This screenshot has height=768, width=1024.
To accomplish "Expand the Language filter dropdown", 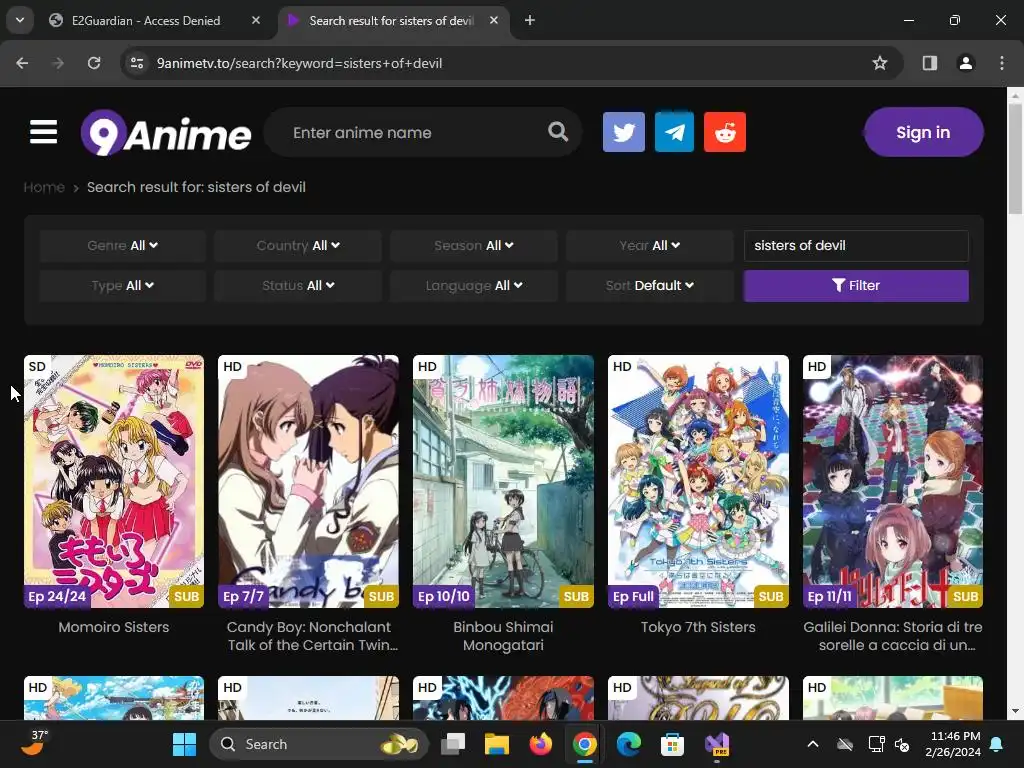I will 473,285.
